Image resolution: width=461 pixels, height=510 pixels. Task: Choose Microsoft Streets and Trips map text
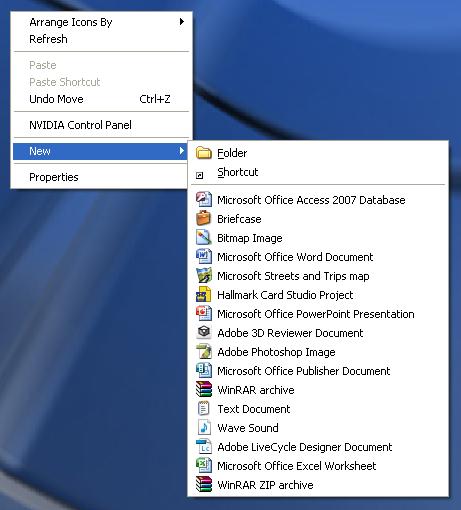293,276
